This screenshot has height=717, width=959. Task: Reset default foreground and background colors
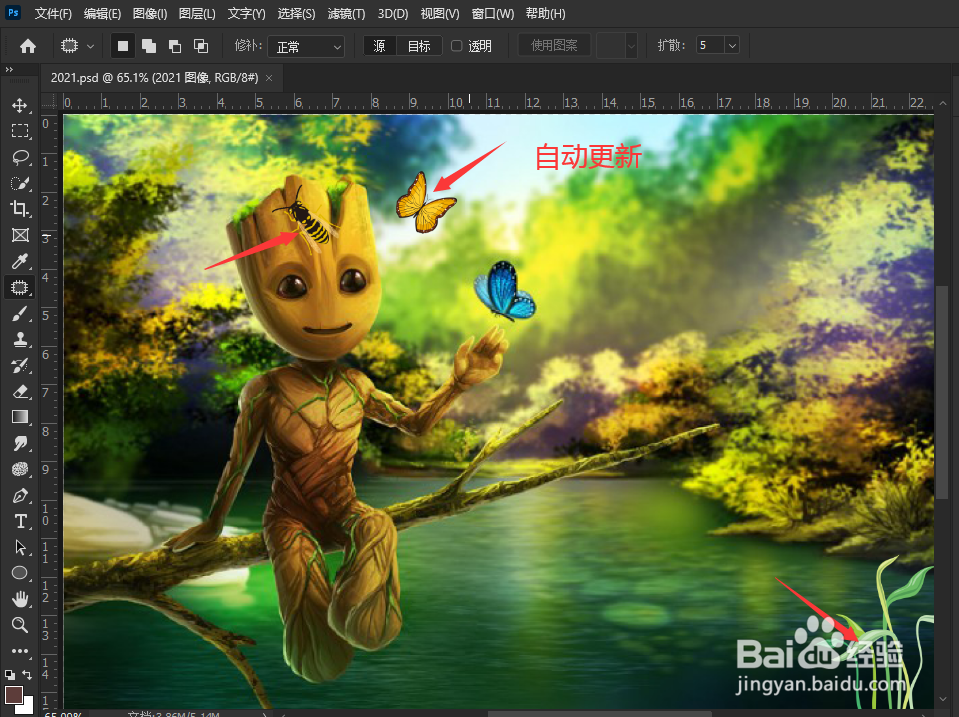(x=10, y=675)
